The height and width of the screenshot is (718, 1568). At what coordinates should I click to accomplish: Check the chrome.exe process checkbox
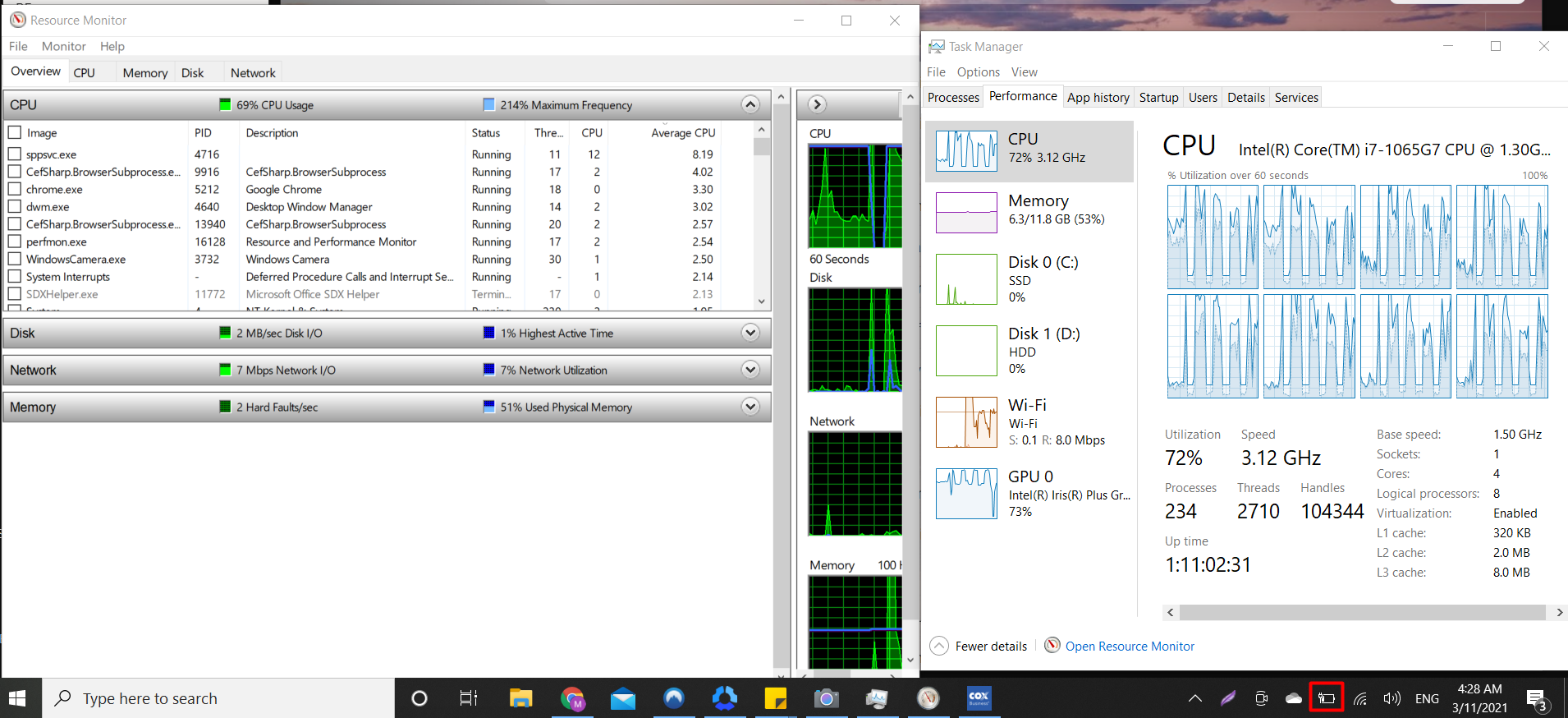[14, 189]
